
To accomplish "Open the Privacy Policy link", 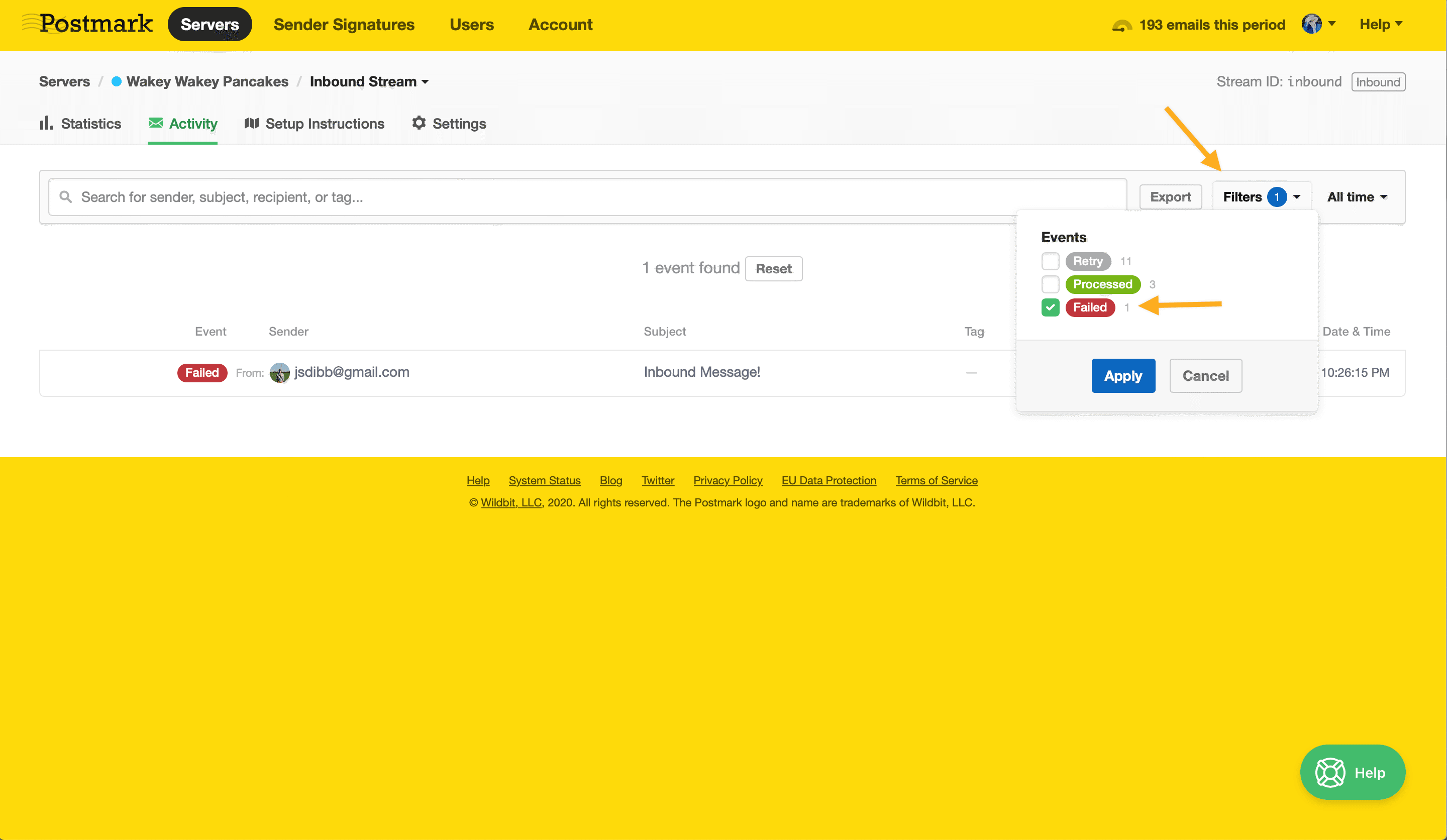I will 728,481.
